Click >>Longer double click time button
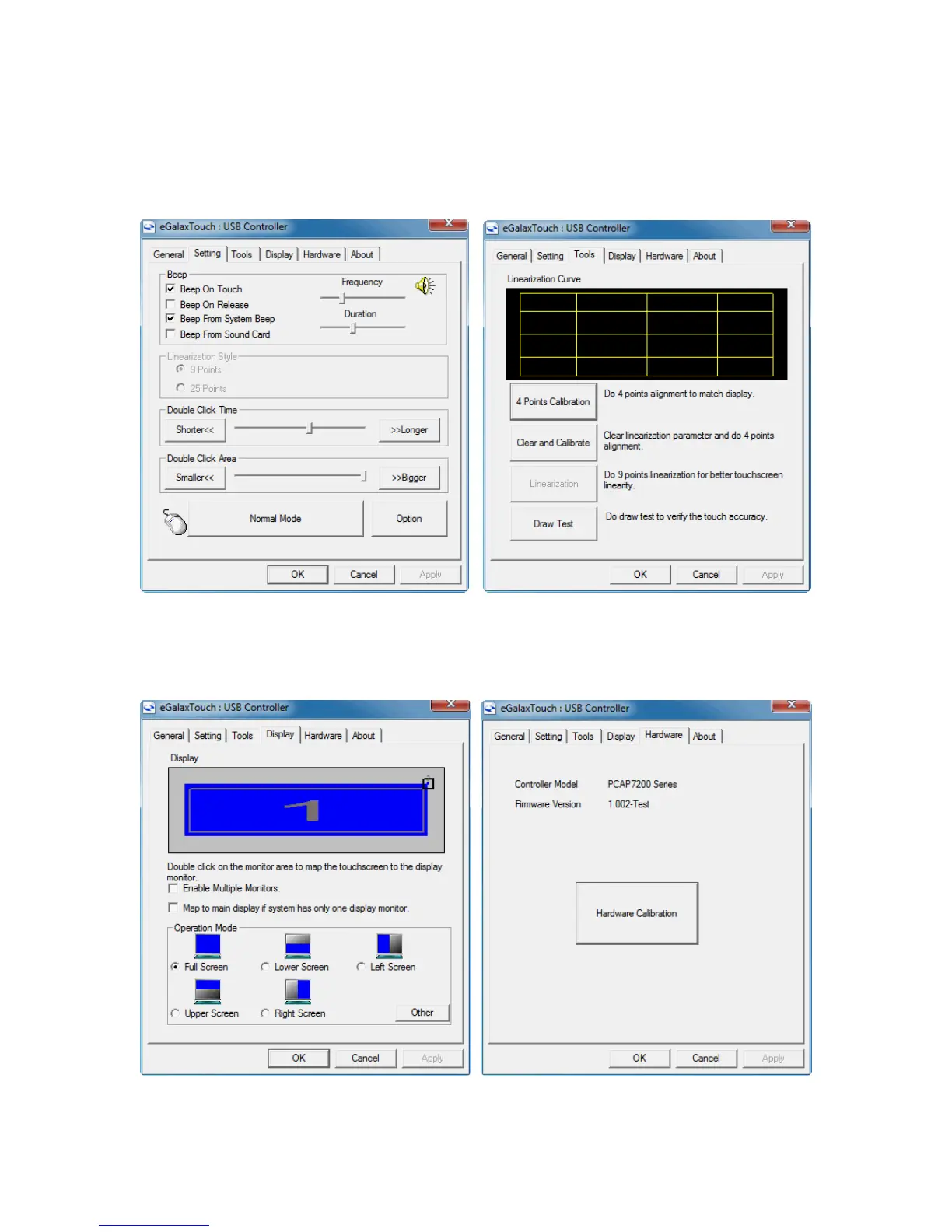The width and height of the screenshot is (952, 1232). tap(409, 430)
